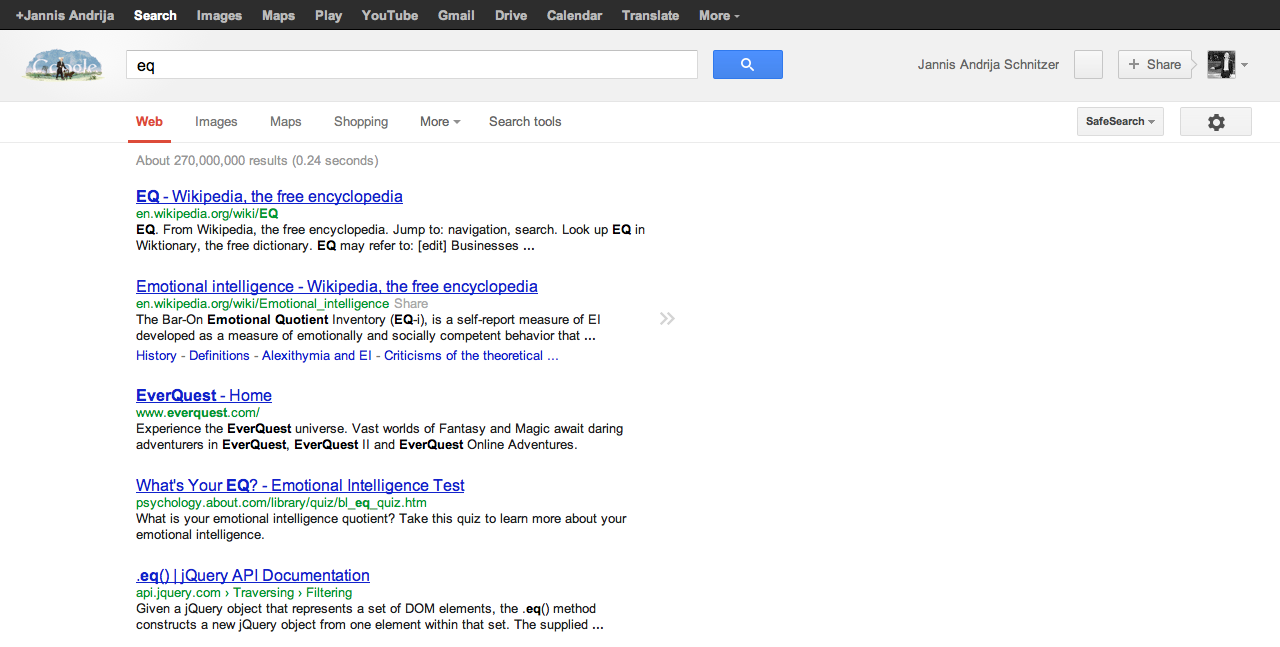Open the History sitelink
Screen dimensions: 1280x647
pos(156,356)
